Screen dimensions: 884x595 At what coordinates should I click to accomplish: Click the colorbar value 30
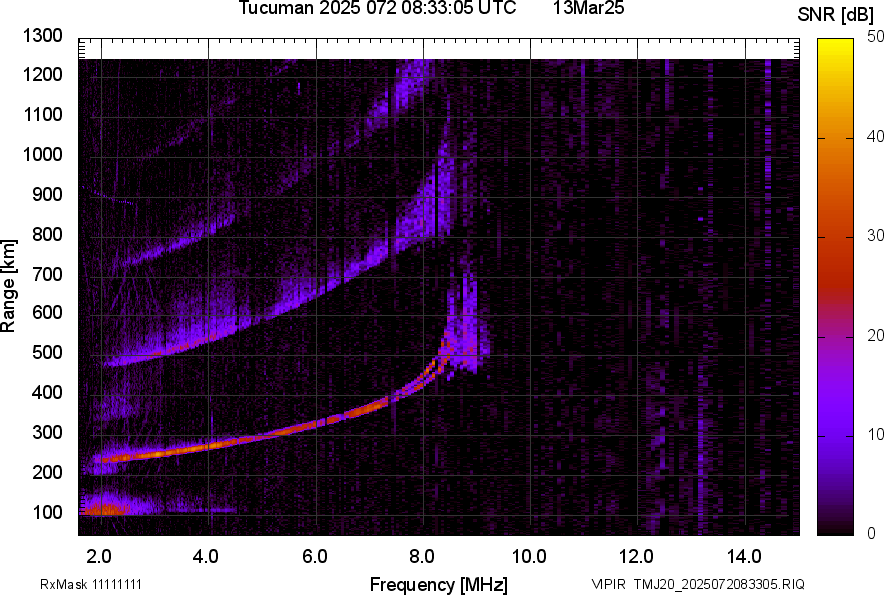(x=875, y=236)
